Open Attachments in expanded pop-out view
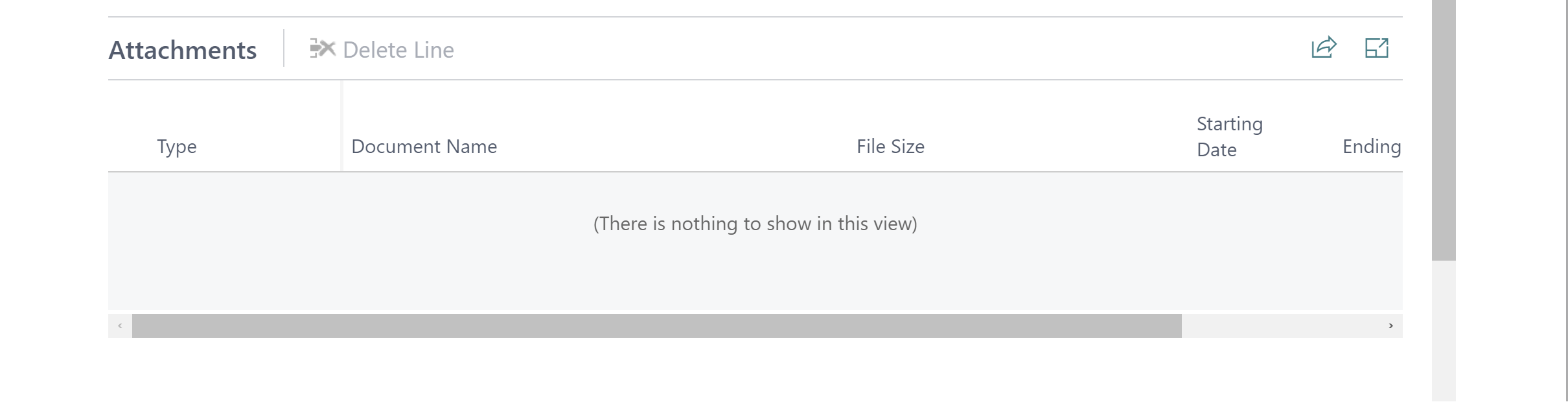Image resolution: width=1568 pixels, height=402 pixels. pos(1377,48)
